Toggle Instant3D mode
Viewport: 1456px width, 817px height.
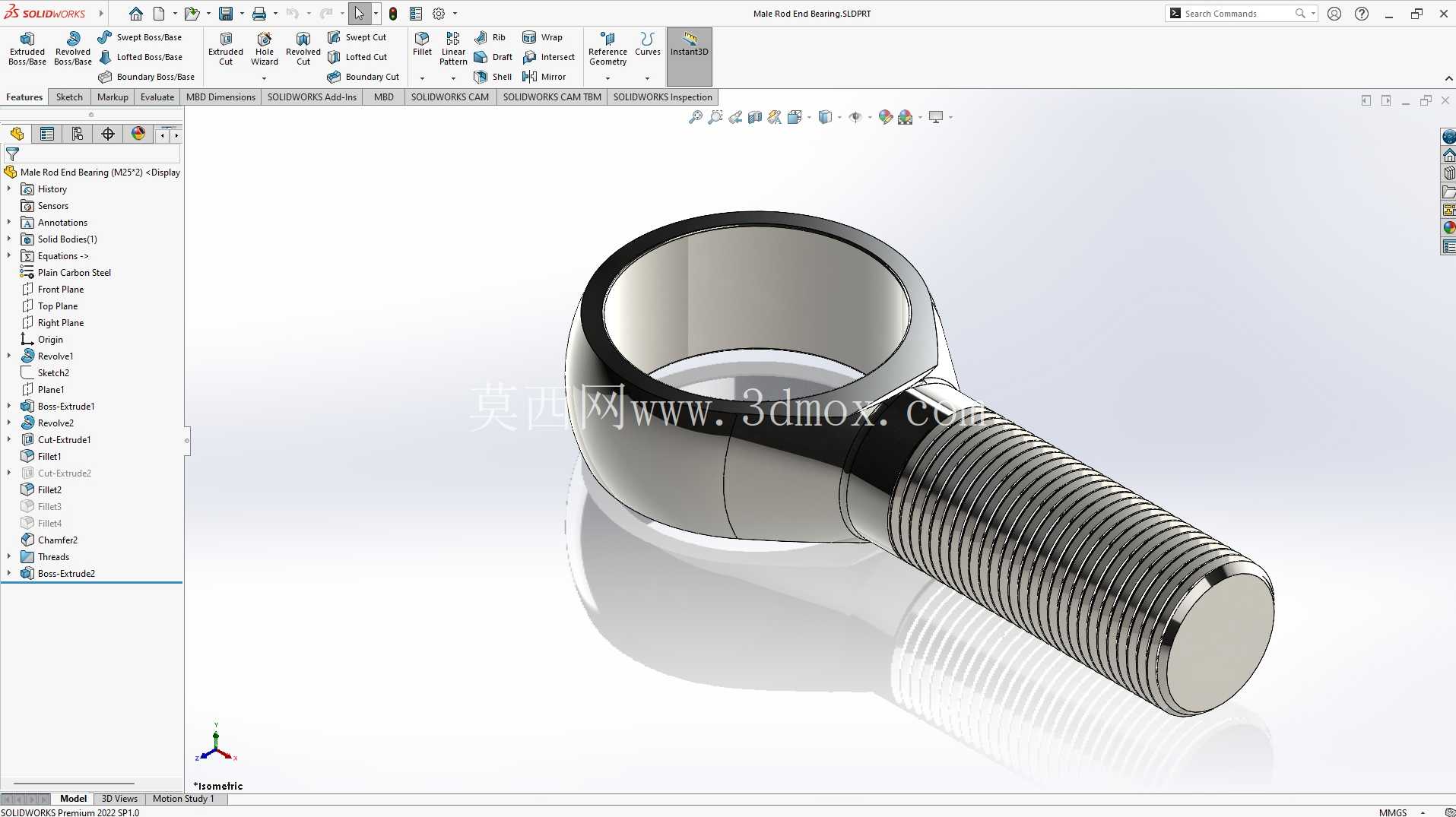pyautogui.click(x=690, y=56)
